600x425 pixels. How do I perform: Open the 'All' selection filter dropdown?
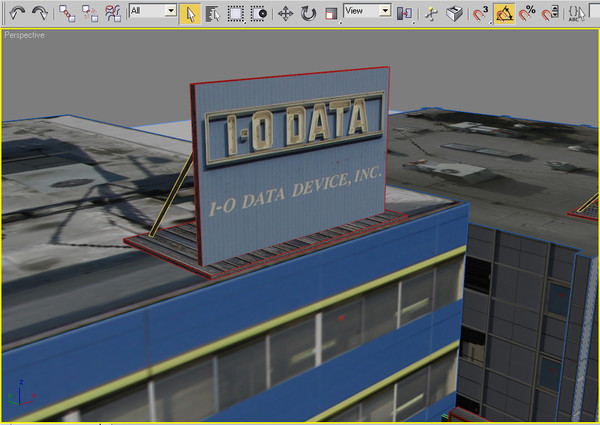click(153, 10)
